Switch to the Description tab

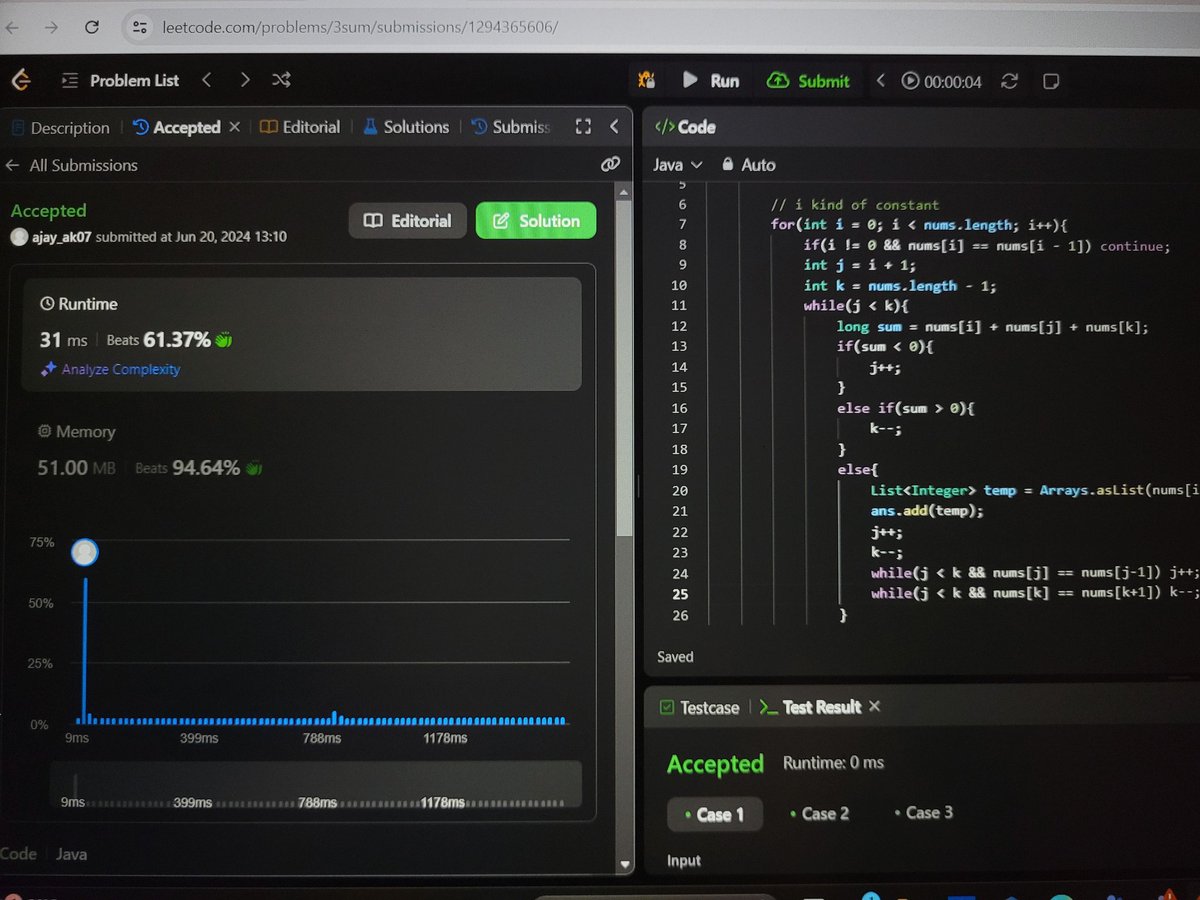coord(59,128)
